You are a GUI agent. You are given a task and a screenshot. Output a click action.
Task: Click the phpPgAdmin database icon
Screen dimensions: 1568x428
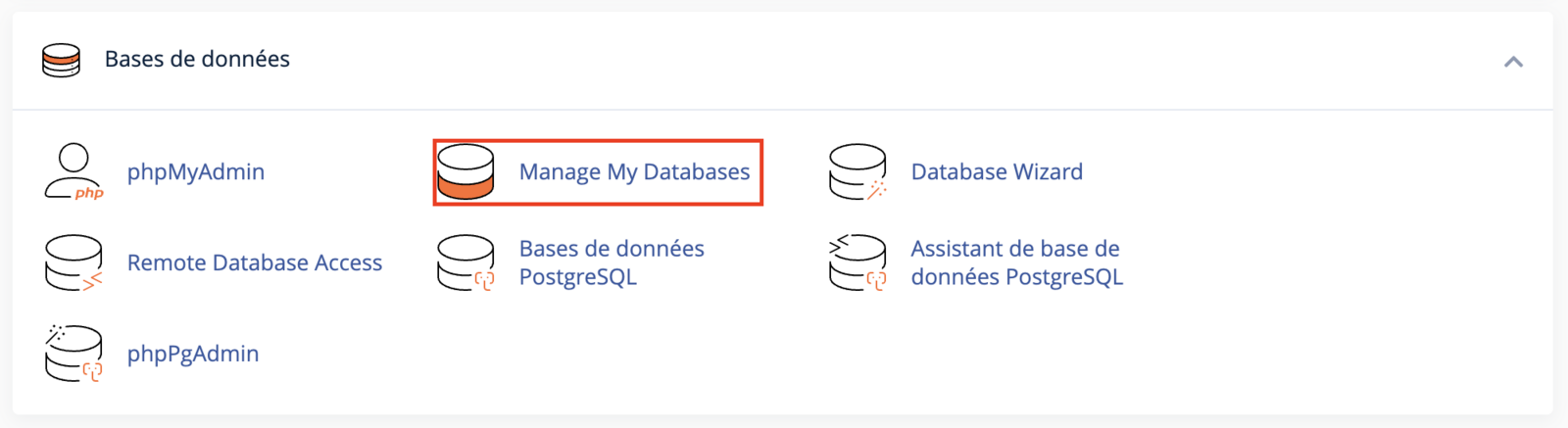click(x=73, y=354)
